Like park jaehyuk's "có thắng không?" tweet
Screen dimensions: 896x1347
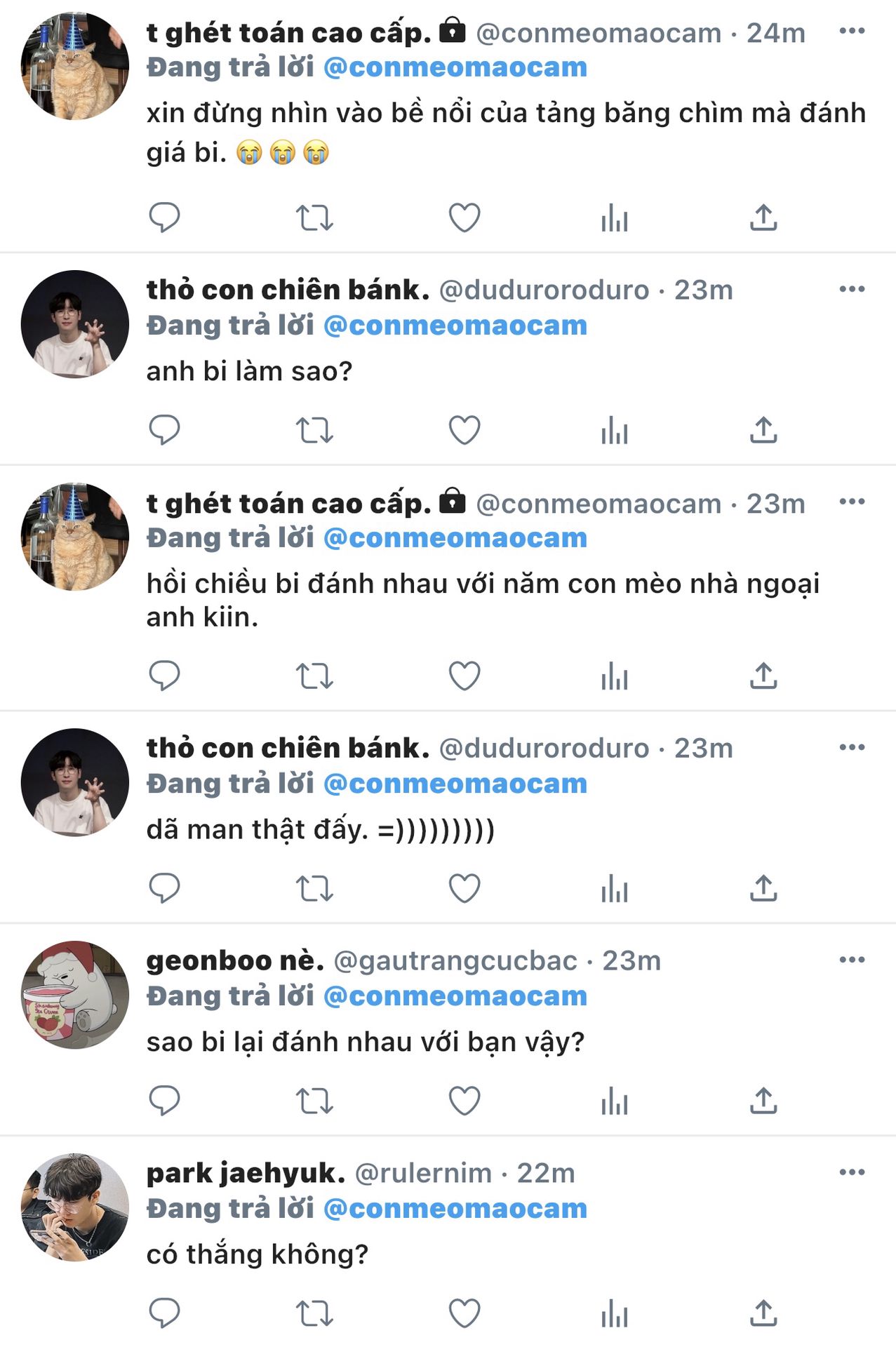464,1313
